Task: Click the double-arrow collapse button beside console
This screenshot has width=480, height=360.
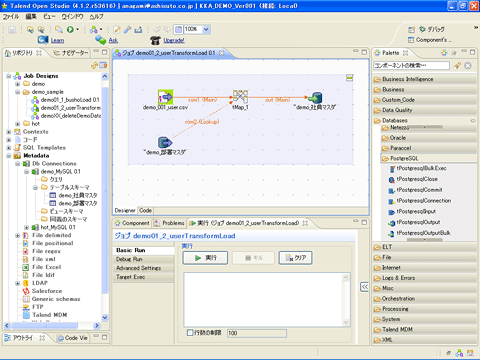Action: tap(365, 287)
